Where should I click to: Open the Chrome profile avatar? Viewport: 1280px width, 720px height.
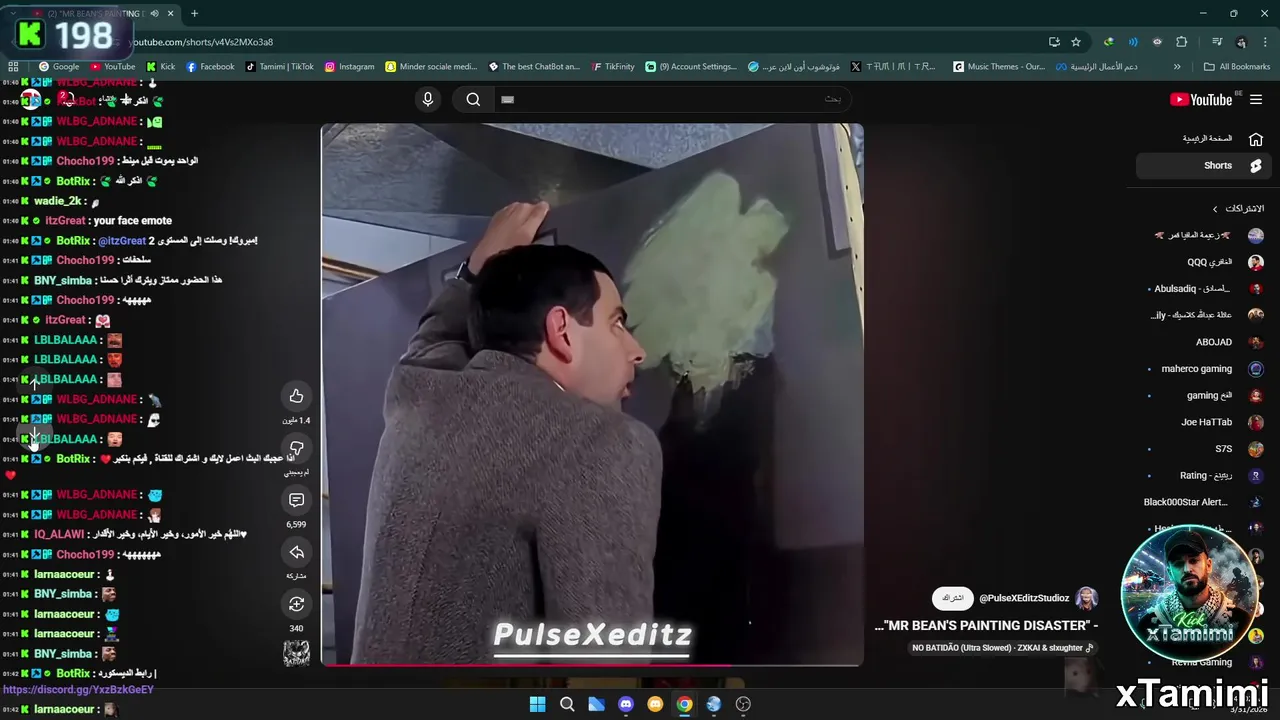click(1241, 42)
